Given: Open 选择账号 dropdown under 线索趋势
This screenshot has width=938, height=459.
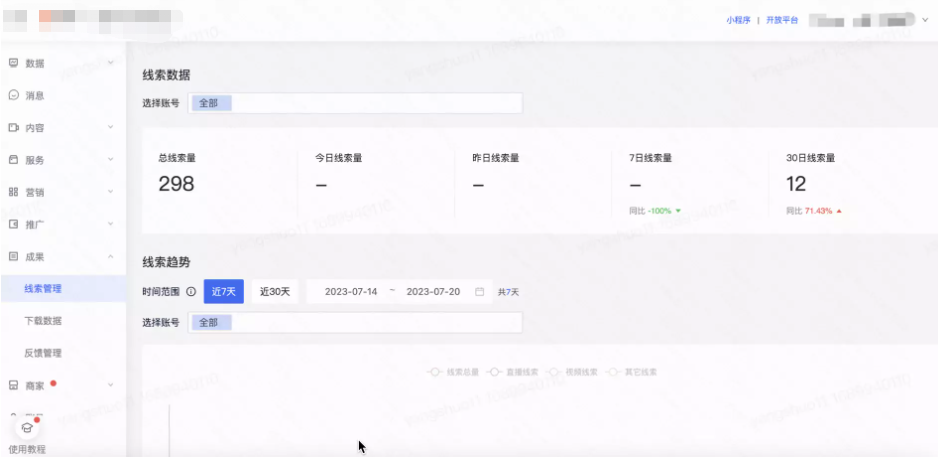Looking at the screenshot, I should (x=355, y=323).
